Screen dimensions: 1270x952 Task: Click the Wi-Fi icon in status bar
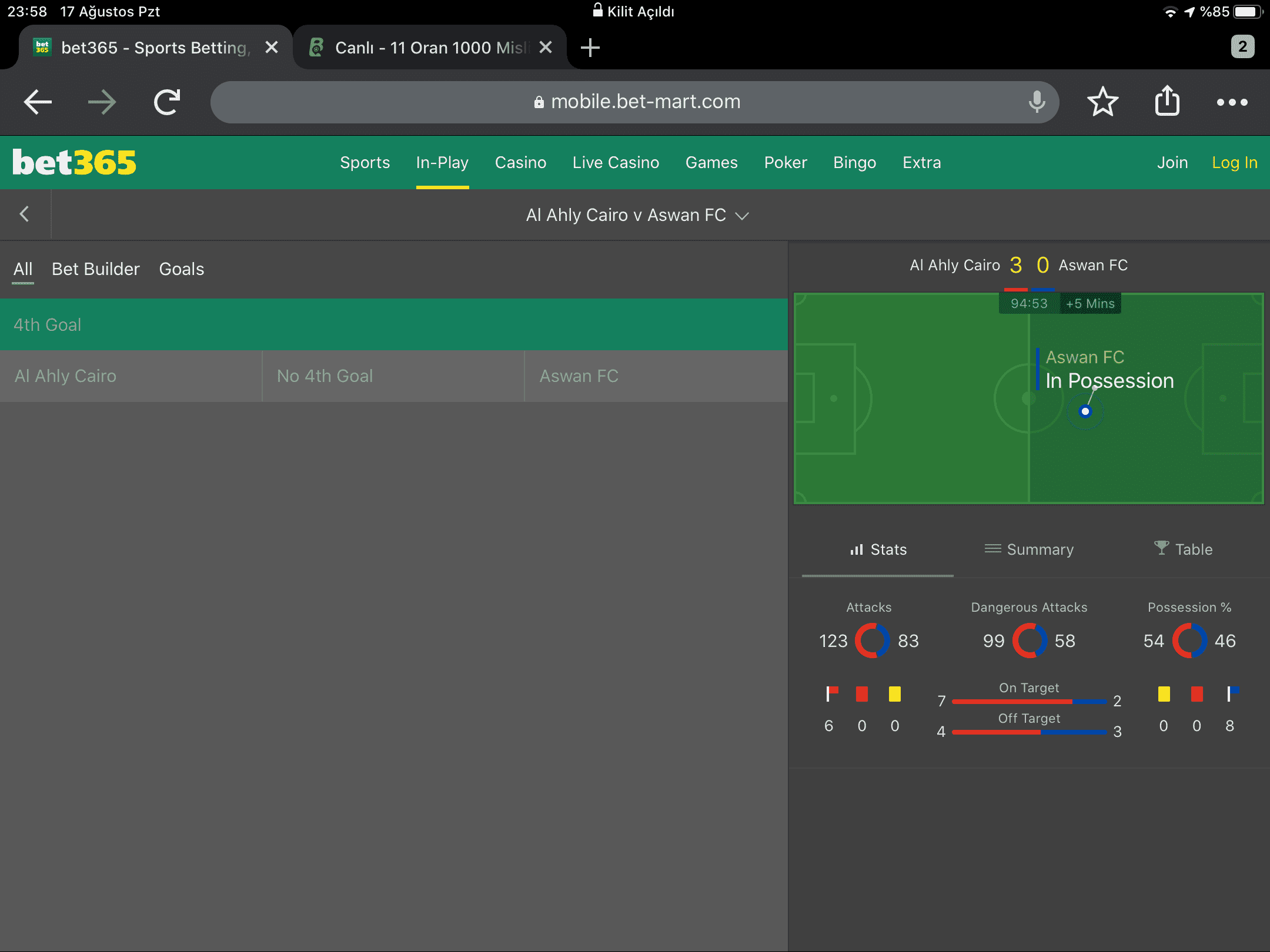pos(1170,12)
